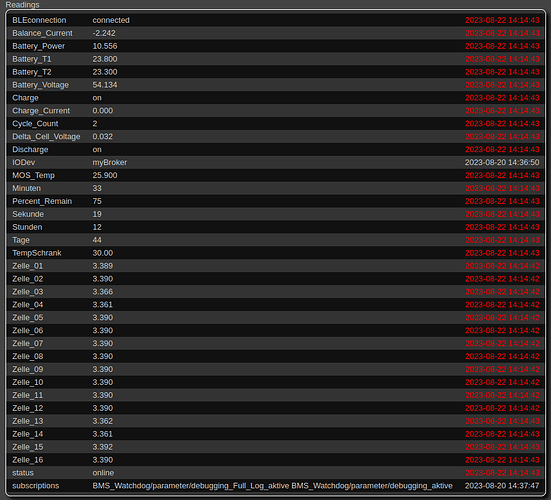Click the IODev myBroker value
551x500 pixels.
110,162
